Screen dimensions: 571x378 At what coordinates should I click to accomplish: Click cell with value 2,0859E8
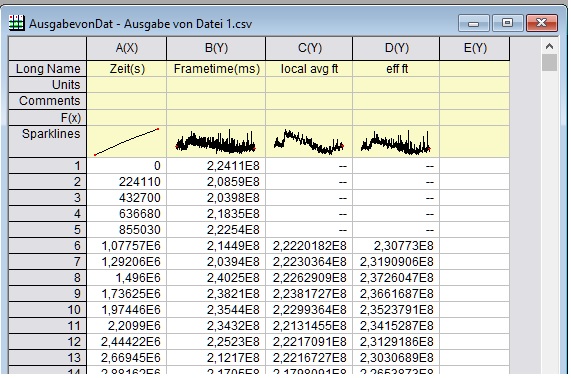pos(216,182)
